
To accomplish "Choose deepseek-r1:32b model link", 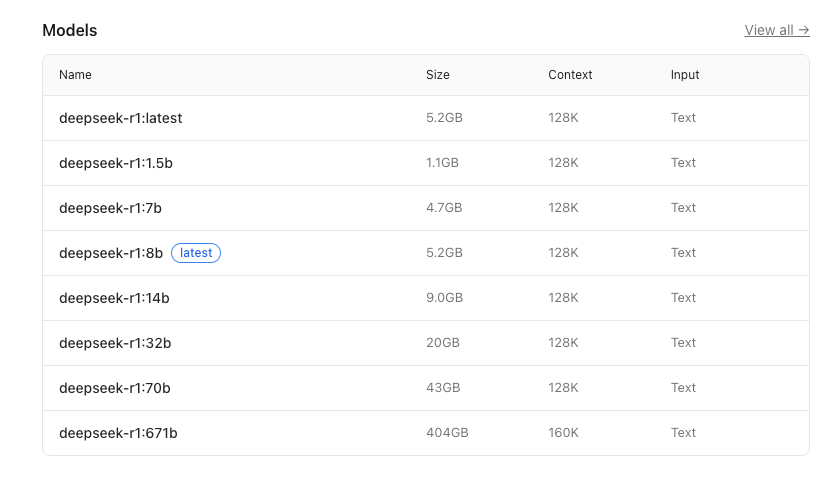I will point(115,343).
